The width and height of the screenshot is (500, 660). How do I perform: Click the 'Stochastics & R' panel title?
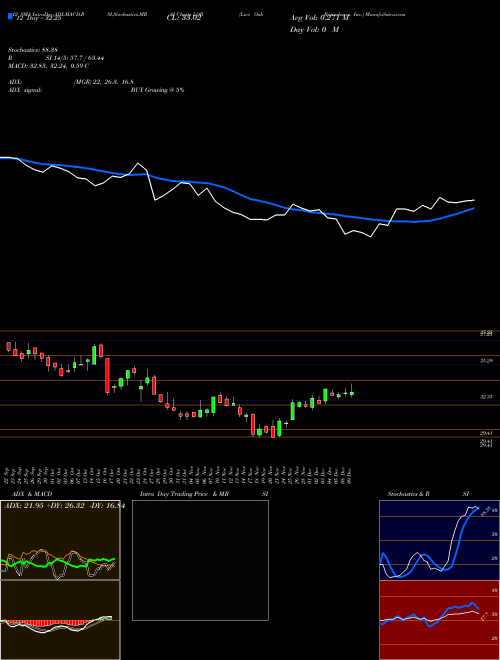click(408, 494)
